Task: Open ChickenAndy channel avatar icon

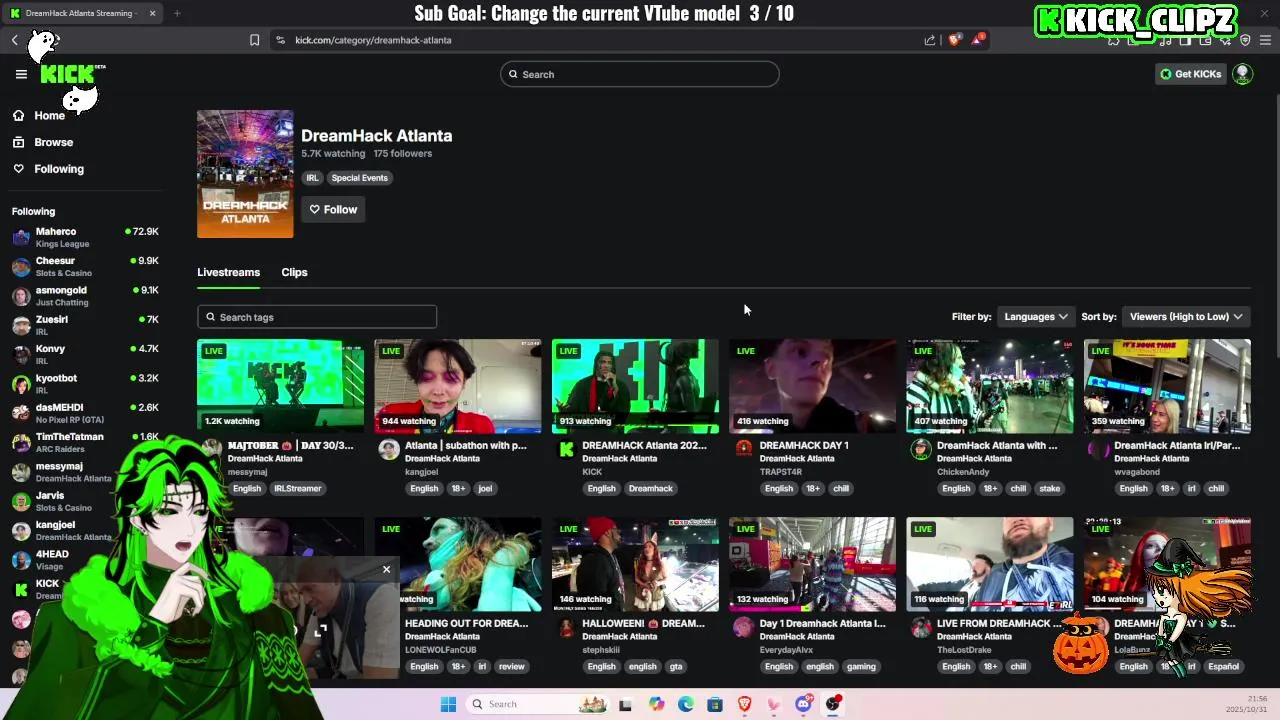Action: coord(920,449)
